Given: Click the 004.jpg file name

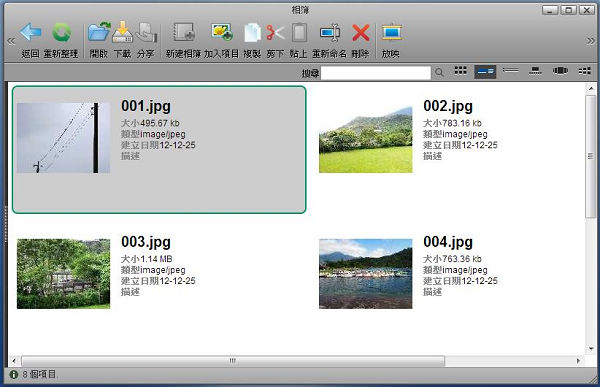Looking at the screenshot, I should (448, 242).
